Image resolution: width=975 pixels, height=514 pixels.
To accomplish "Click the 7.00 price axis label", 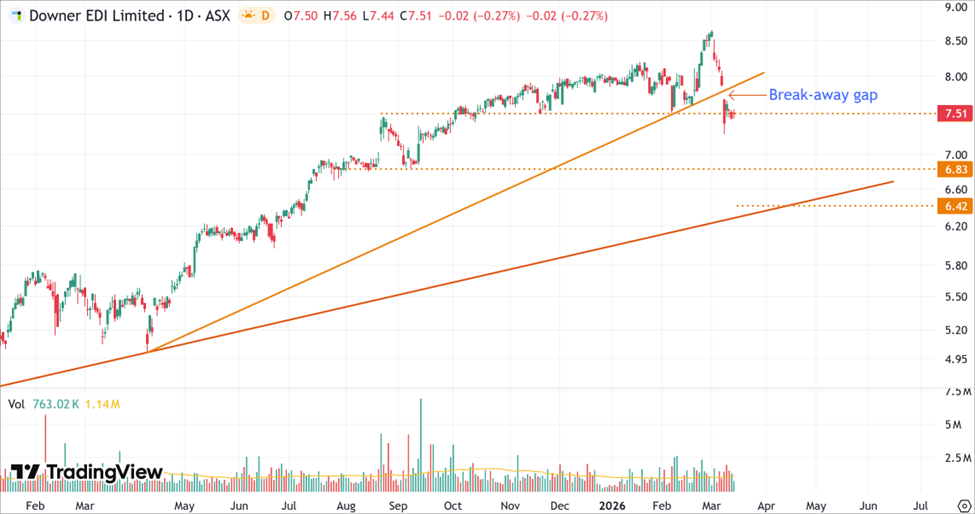I will click(955, 155).
